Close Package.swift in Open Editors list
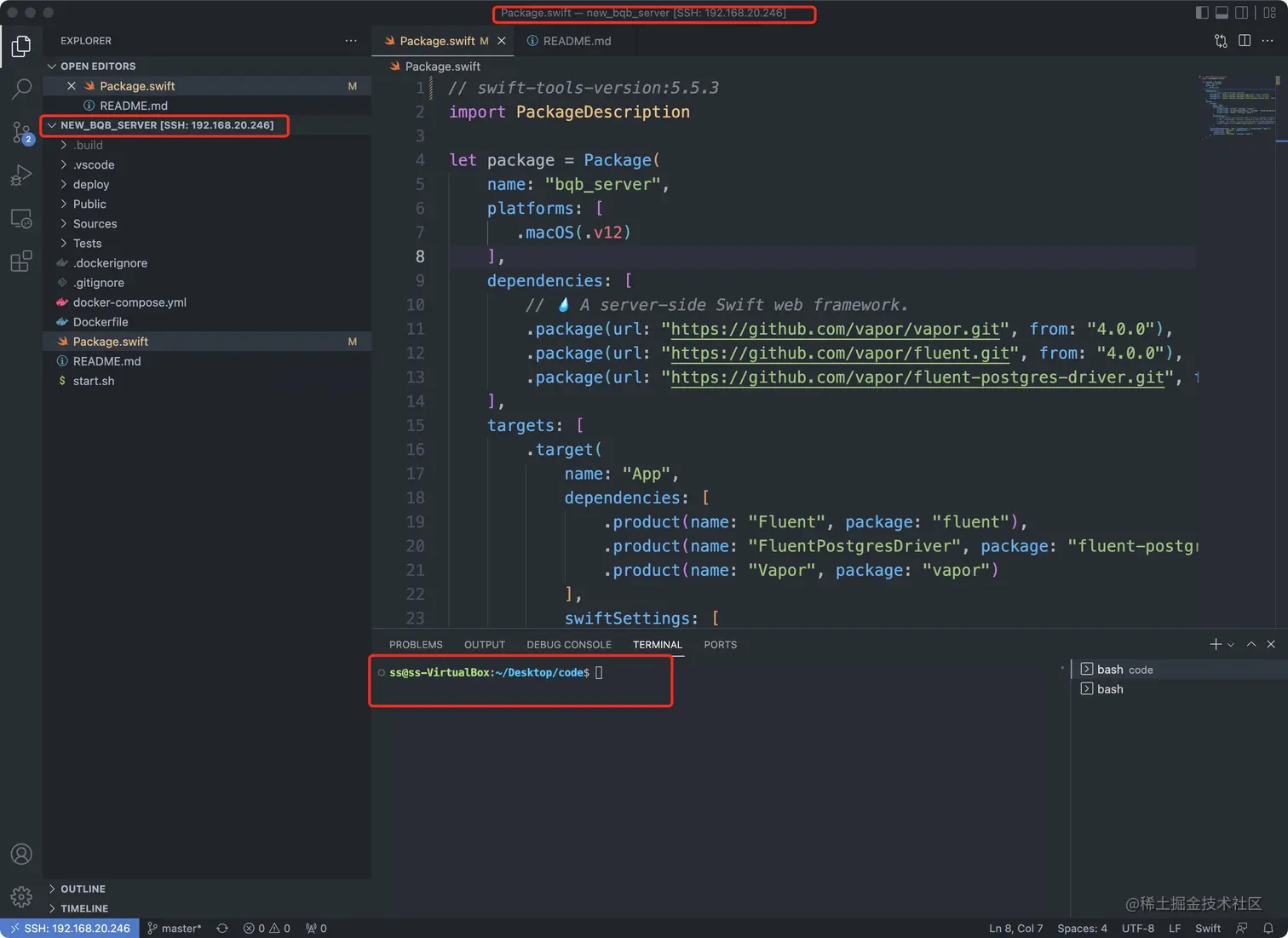 72,86
